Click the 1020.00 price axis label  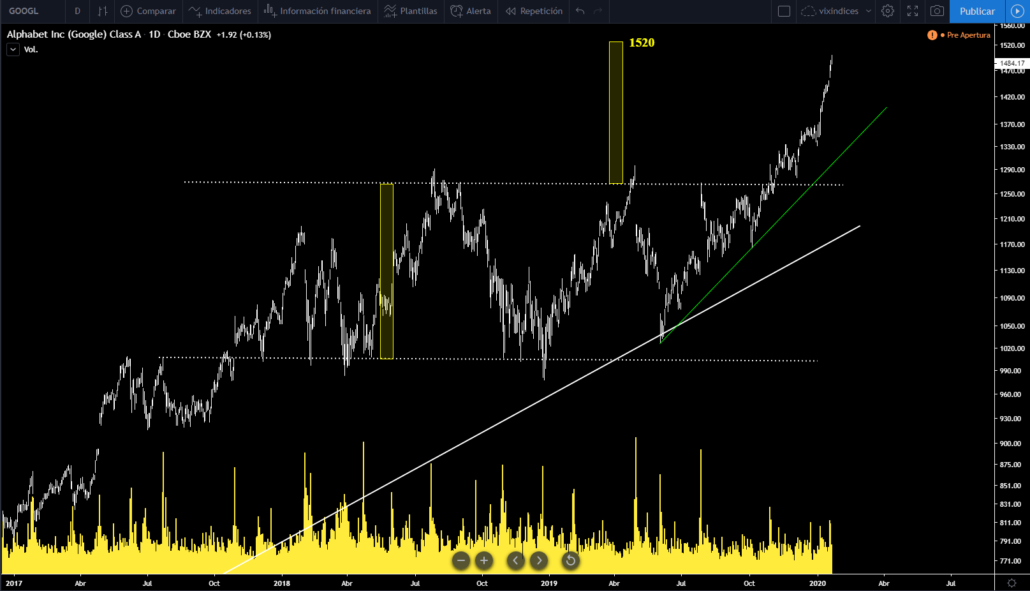(1012, 348)
